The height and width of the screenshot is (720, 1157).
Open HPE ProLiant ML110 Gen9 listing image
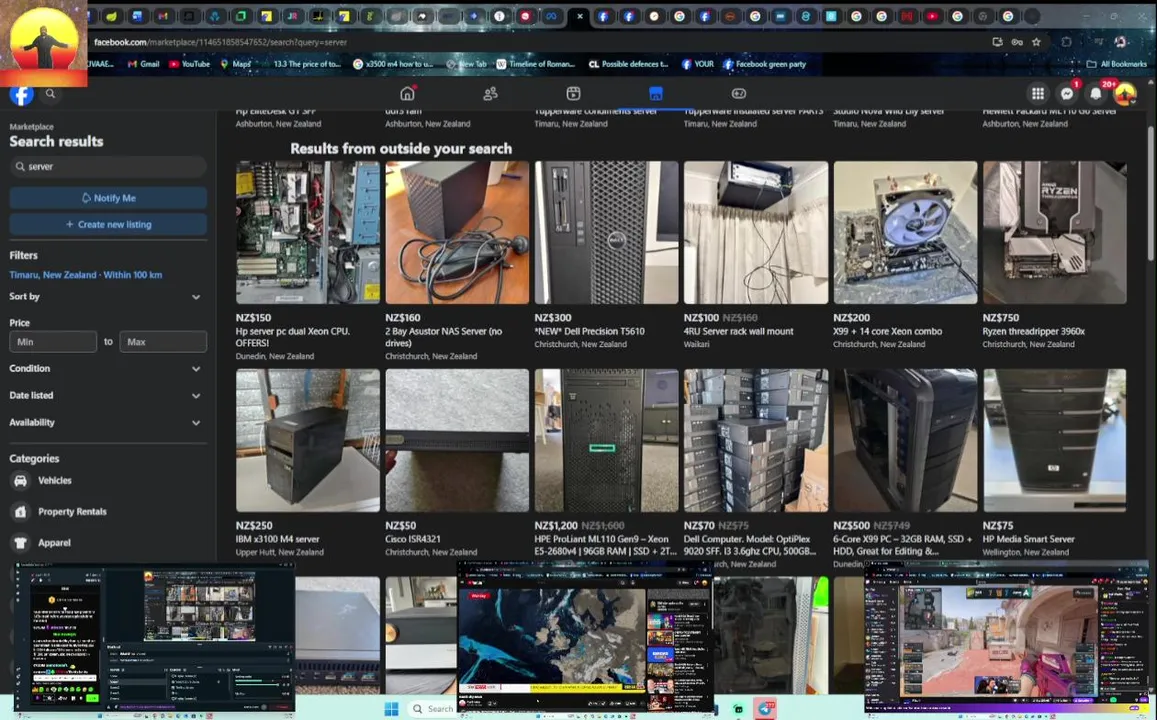click(x=606, y=440)
